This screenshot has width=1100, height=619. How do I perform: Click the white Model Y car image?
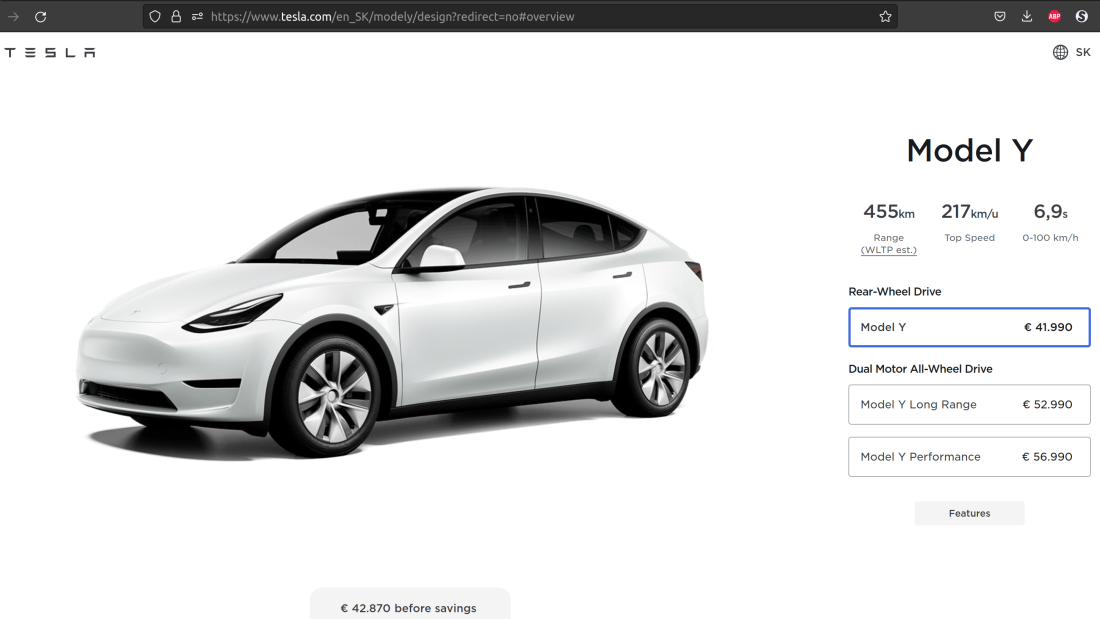click(393, 323)
